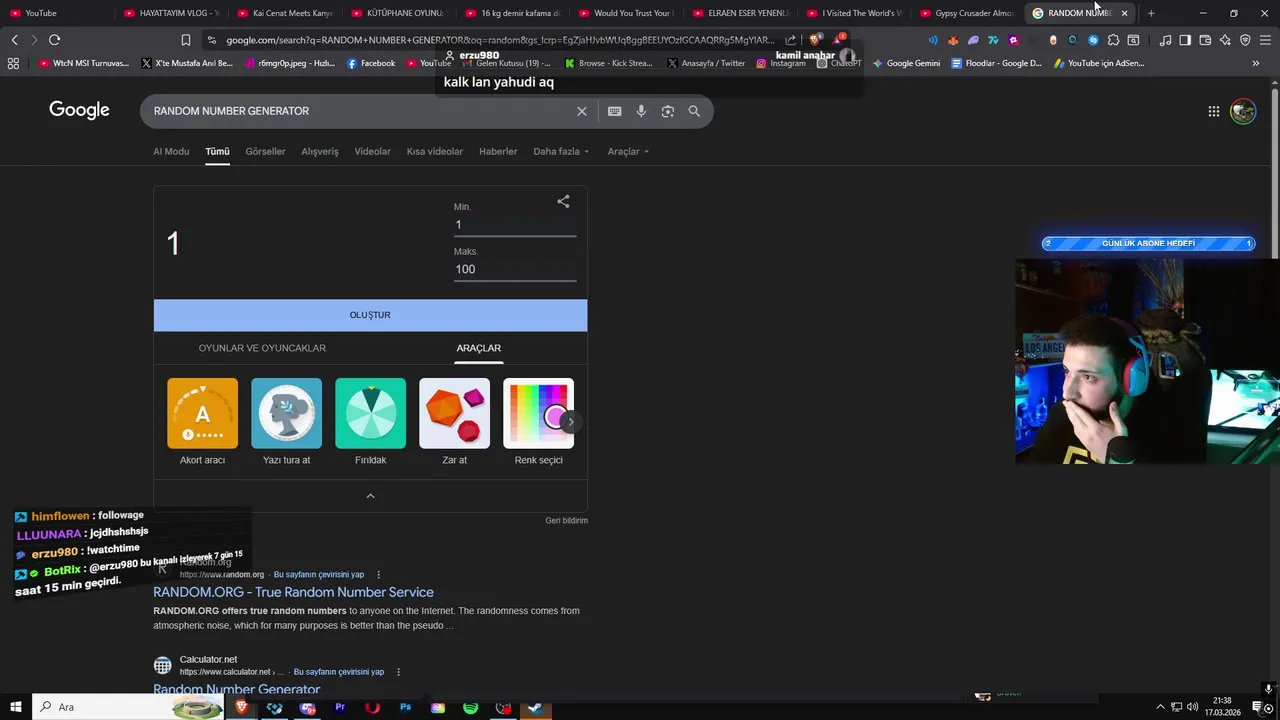Open the browser hamburger menu
Image resolution: width=1280 pixels, height=720 pixels.
point(1265,40)
